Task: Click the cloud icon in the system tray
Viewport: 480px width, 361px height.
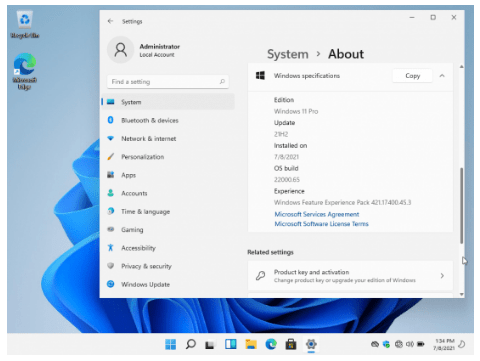Action: point(375,344)
